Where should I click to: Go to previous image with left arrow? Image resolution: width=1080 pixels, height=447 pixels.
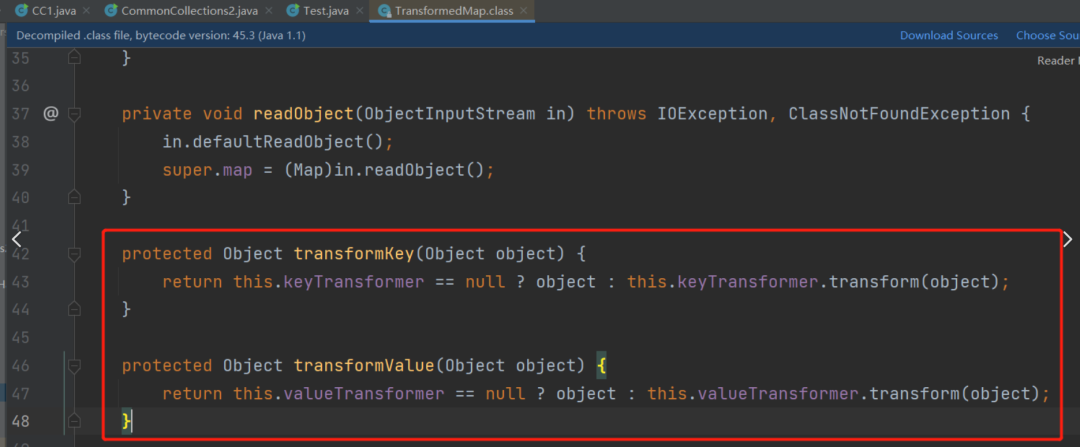click(x=17, y=239)
